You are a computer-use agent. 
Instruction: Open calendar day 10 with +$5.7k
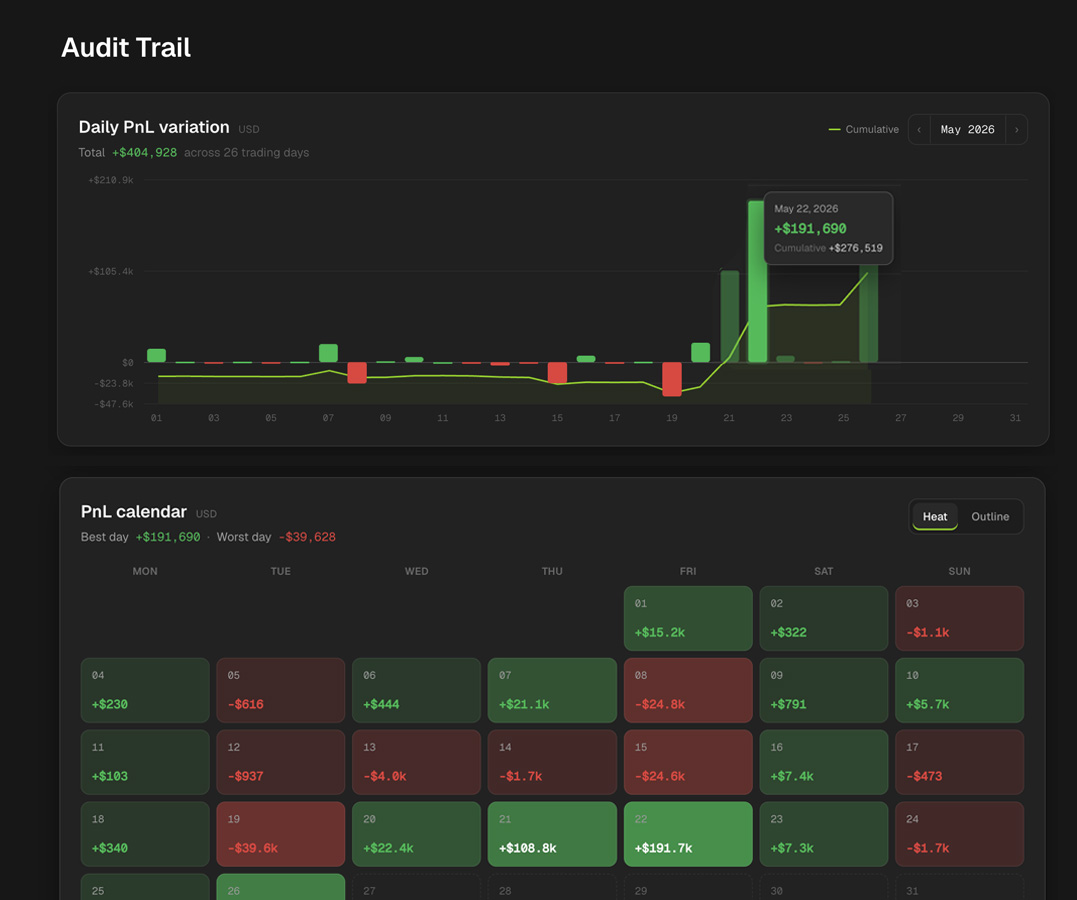(x=960, y=690)
